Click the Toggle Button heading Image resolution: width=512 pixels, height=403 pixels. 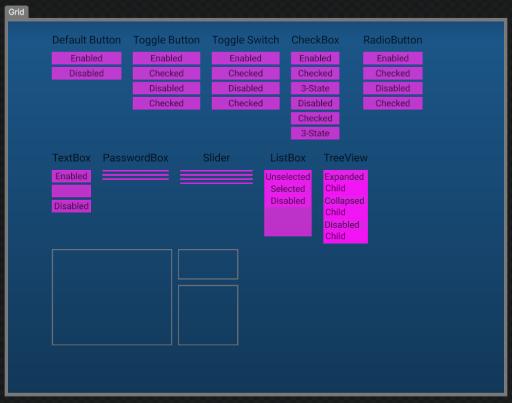click(166, 40)
